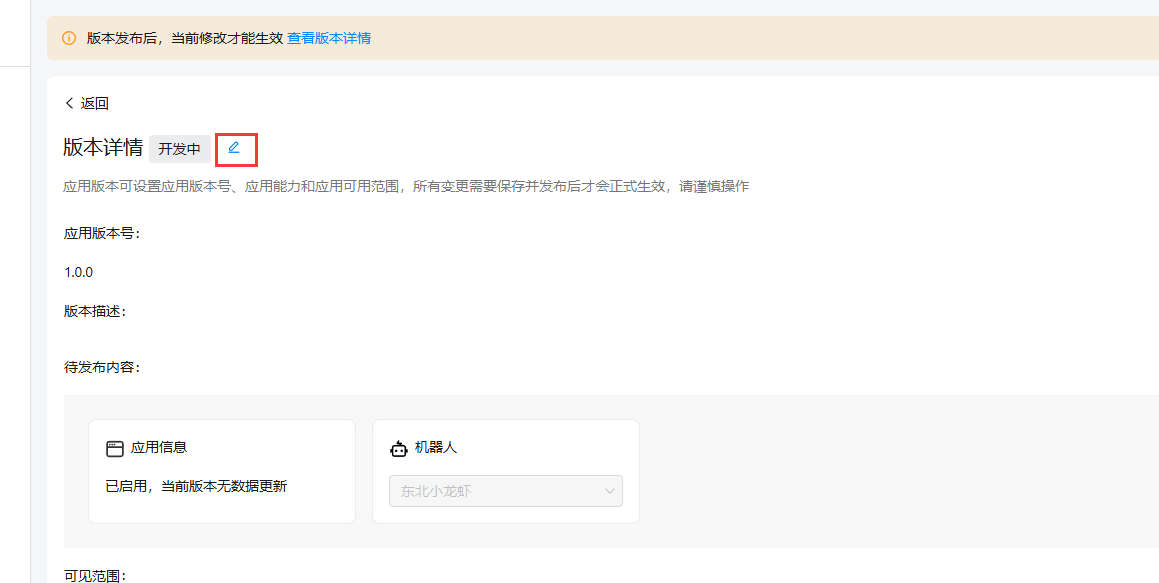Open the 东北小龙虾 robot selector
The width and height of the screenshot is (1159, 583).
(x=505, y=491)
